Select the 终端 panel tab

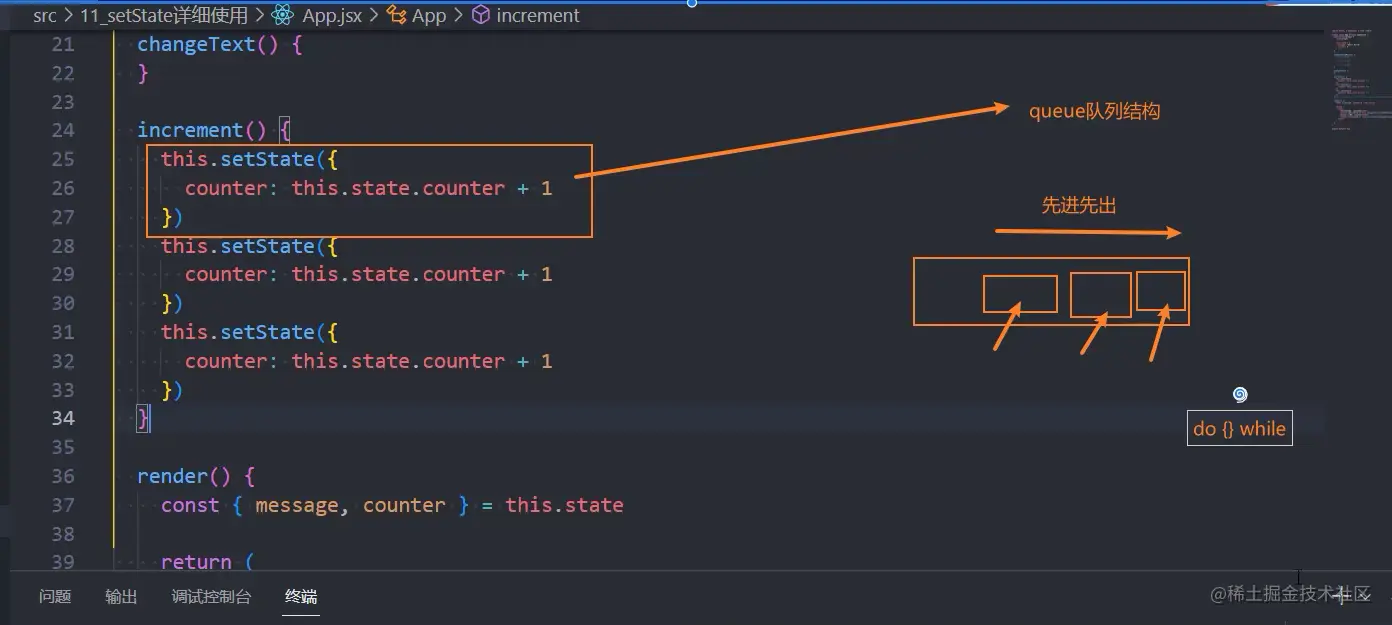(301, 596)
